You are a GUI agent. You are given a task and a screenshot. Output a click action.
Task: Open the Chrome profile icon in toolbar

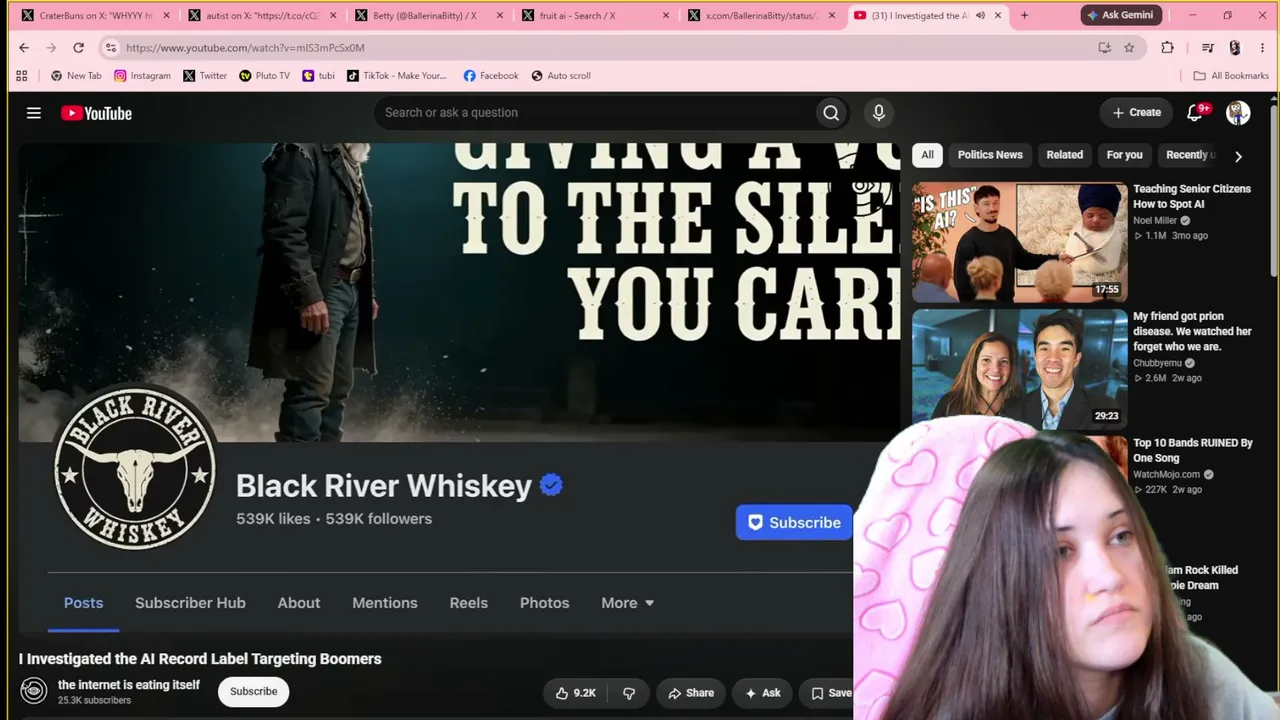pos(1235,47)
